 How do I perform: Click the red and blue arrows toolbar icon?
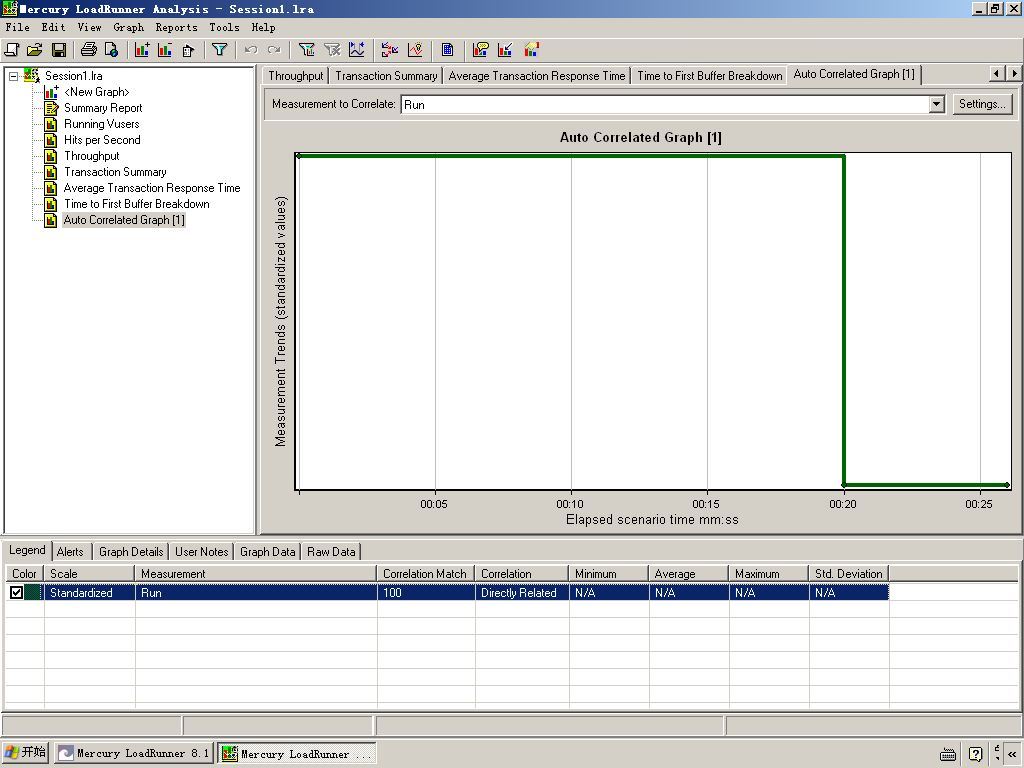pos(390,50)
